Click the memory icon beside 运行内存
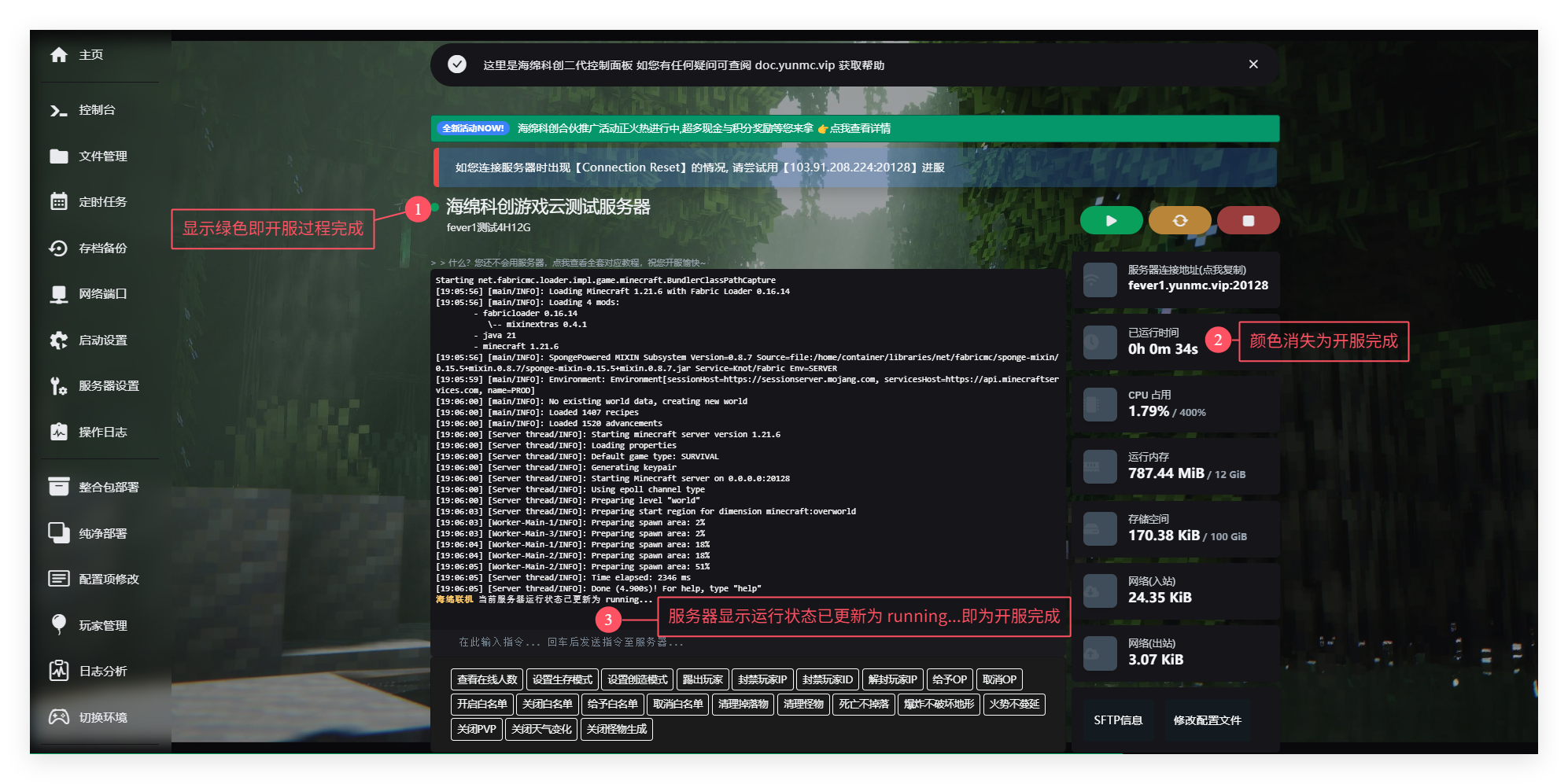The image size is (1568, 784). tap(1100, 466)
